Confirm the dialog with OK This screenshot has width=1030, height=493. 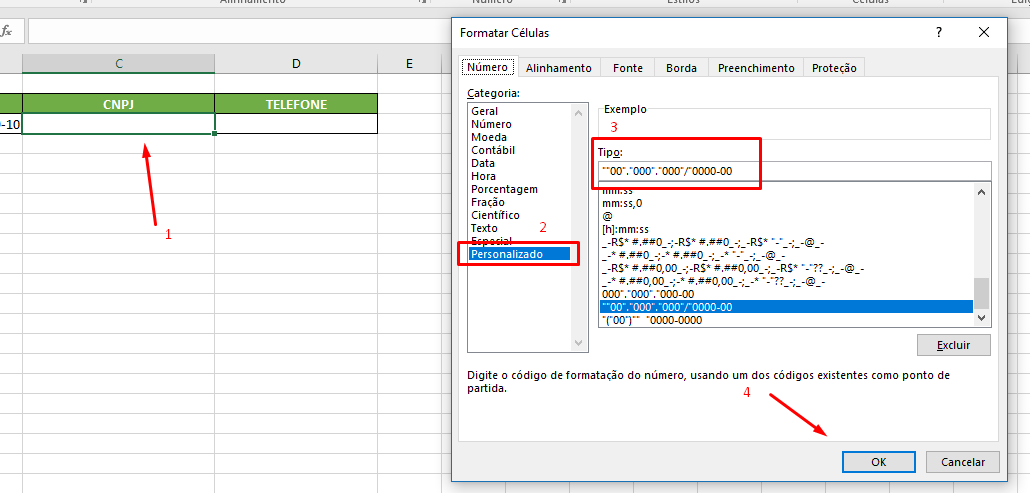(x=878, y=462)
